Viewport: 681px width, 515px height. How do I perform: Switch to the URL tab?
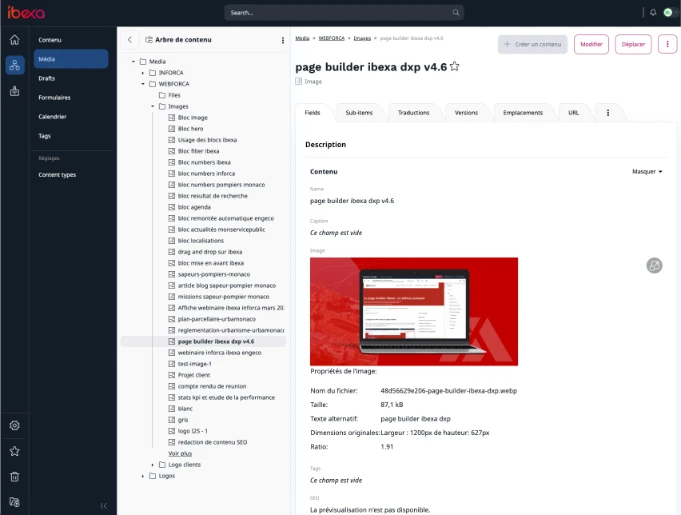tap(573, 112)
